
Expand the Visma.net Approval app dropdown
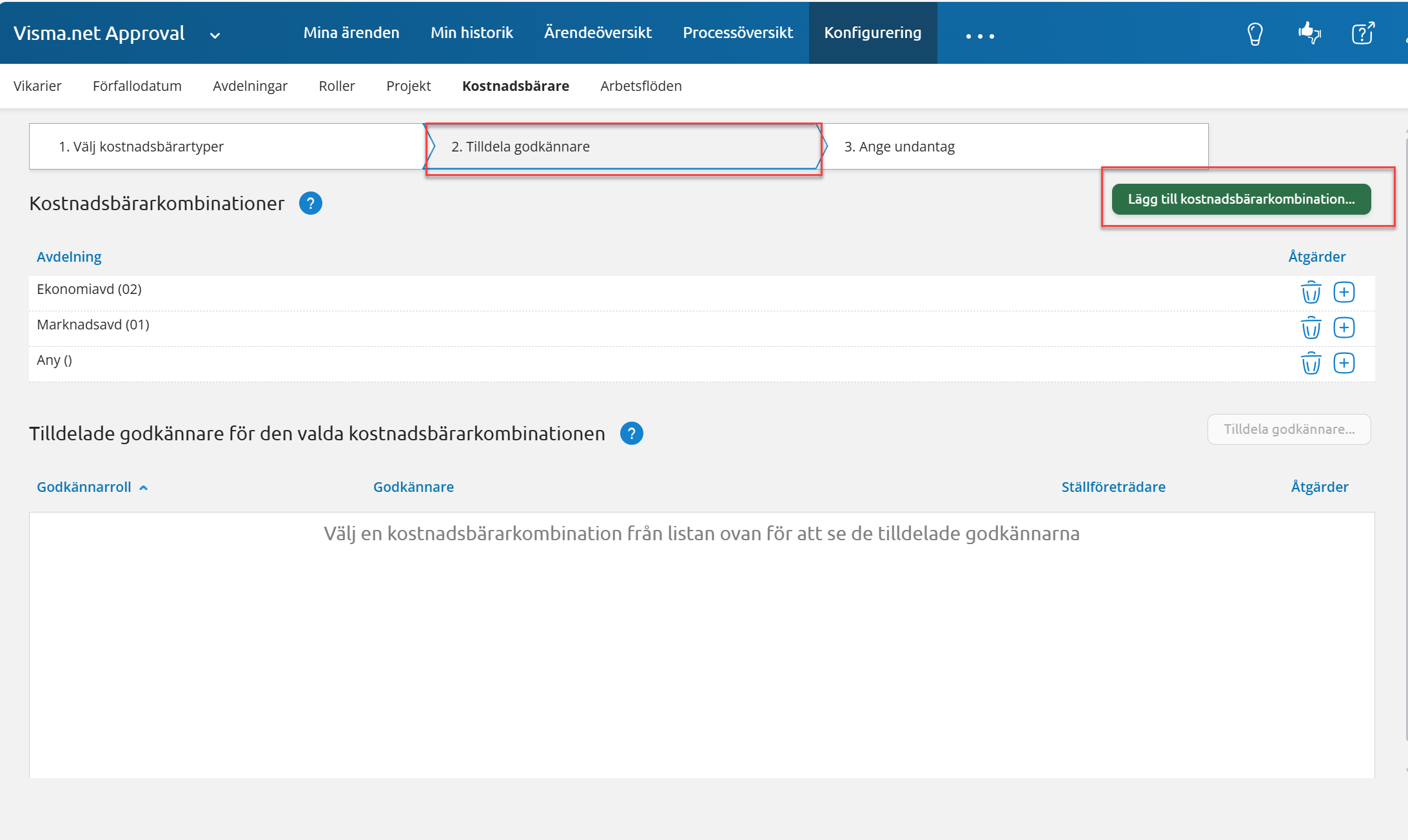(215, 35)
